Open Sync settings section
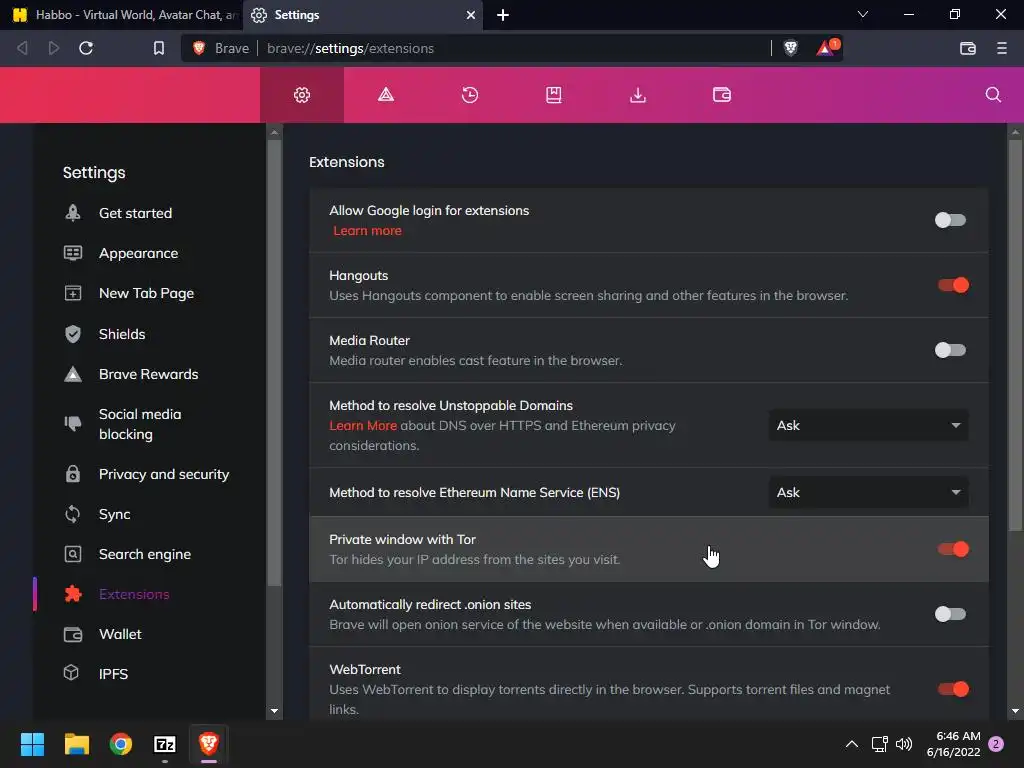Viewport: 1024px width, 768px height. click(x=114, y=514)
